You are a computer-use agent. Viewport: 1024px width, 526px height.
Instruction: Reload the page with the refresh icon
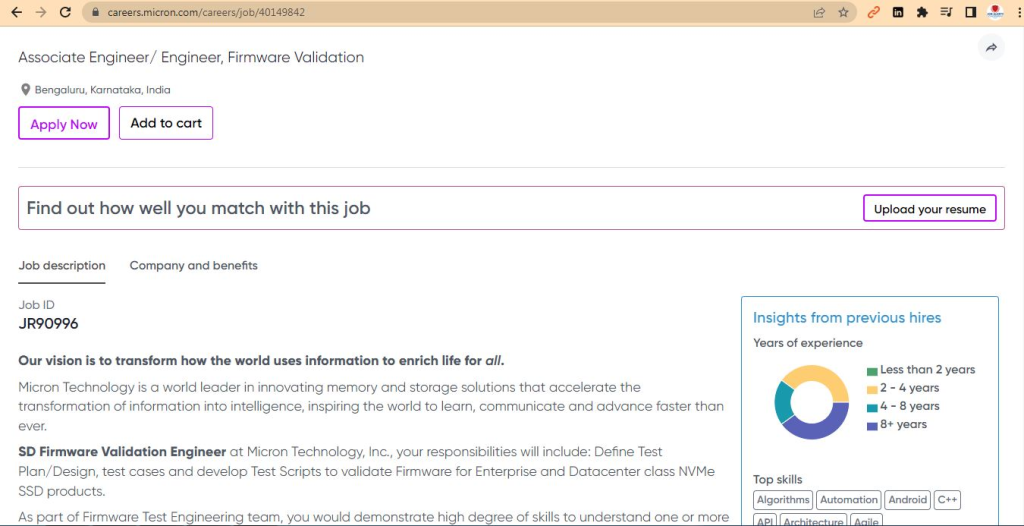click(65, 12)
